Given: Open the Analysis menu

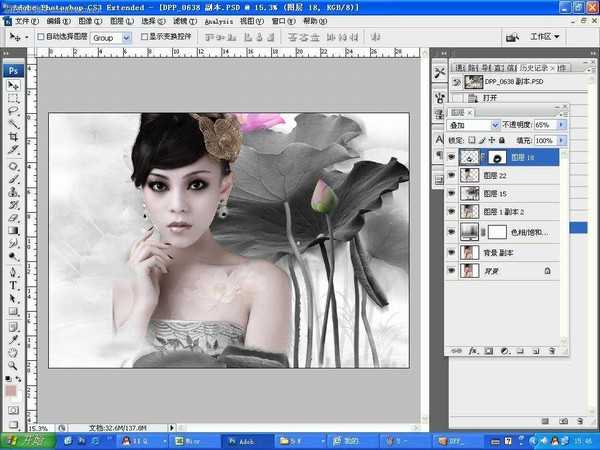Looking at the screenshot, I should click(x=219, y=20).
